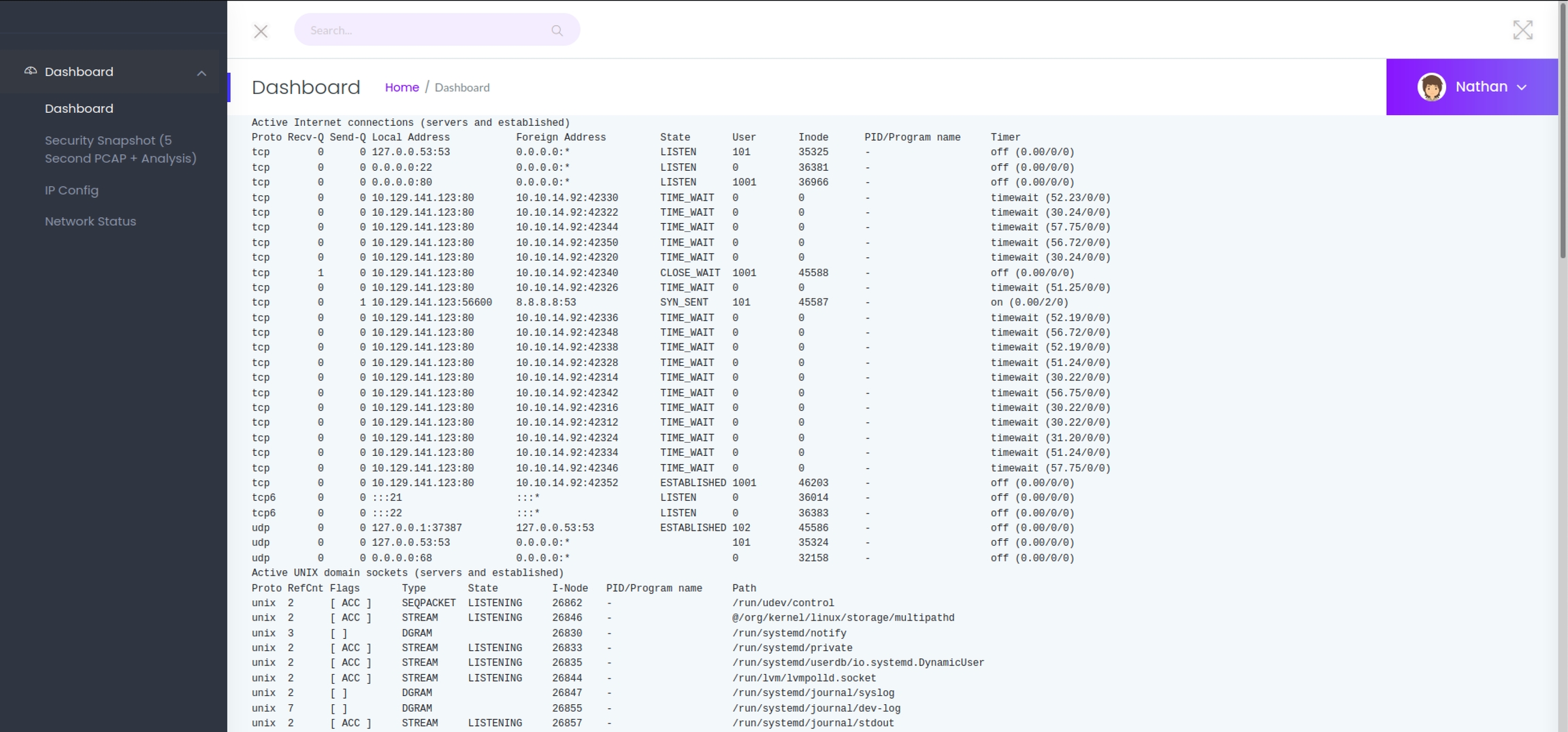The height and width of the screenshot is (732, 1568).
Task: Click the Home breadcrumb link
Action: [402, 87]
